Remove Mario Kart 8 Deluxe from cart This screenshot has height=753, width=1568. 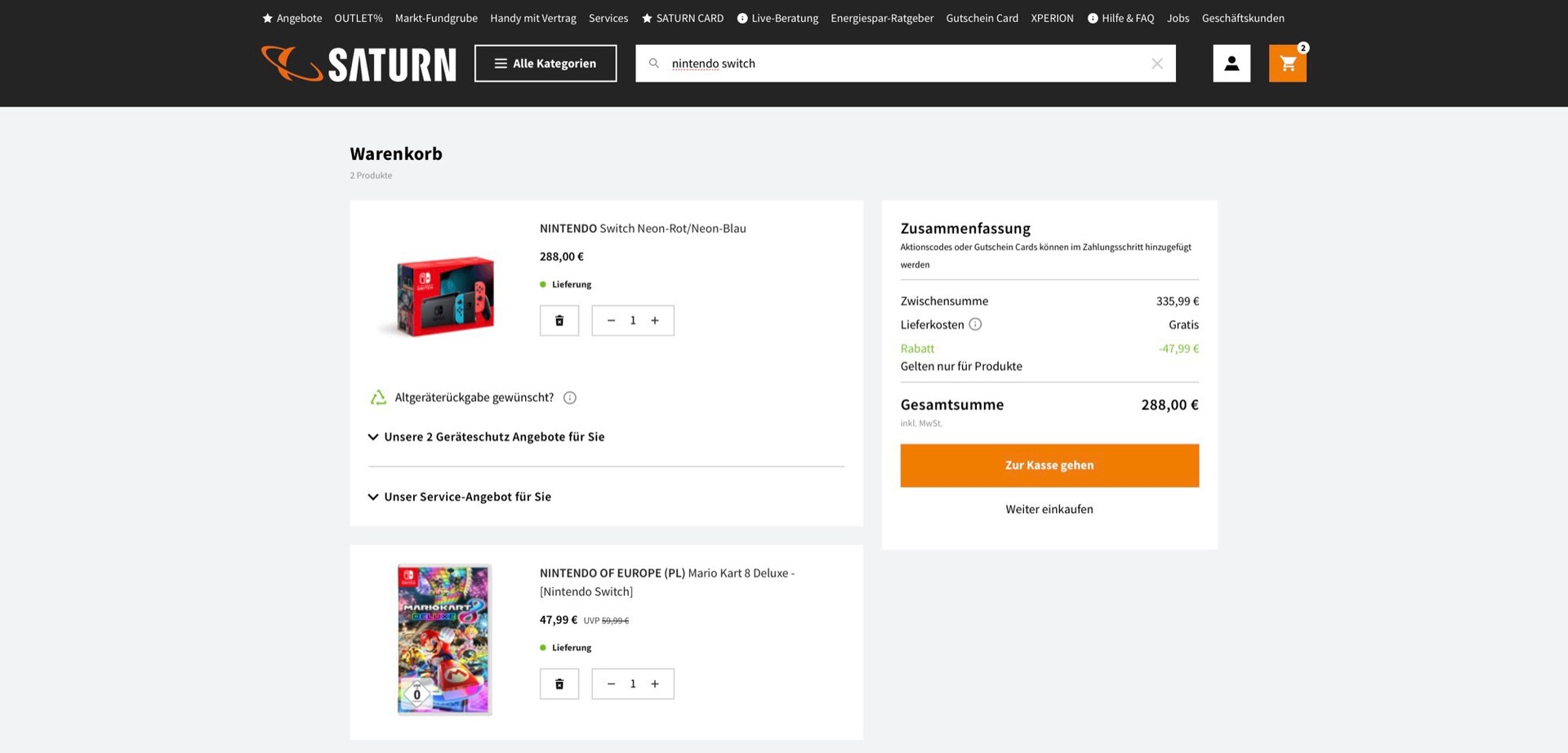tap(559, 684)
